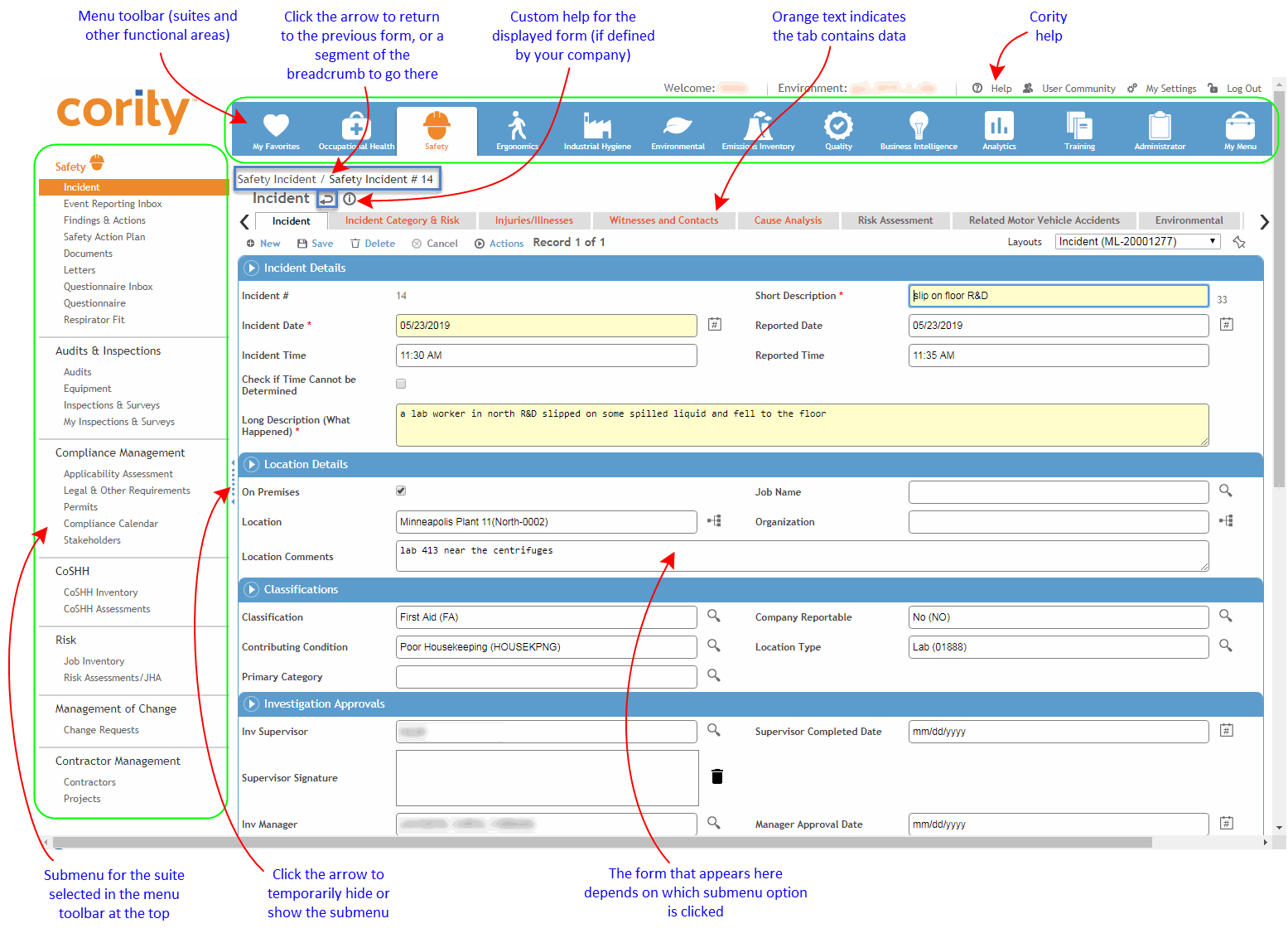Click Delete button
1288x938 pixels.
click(373, 244)
